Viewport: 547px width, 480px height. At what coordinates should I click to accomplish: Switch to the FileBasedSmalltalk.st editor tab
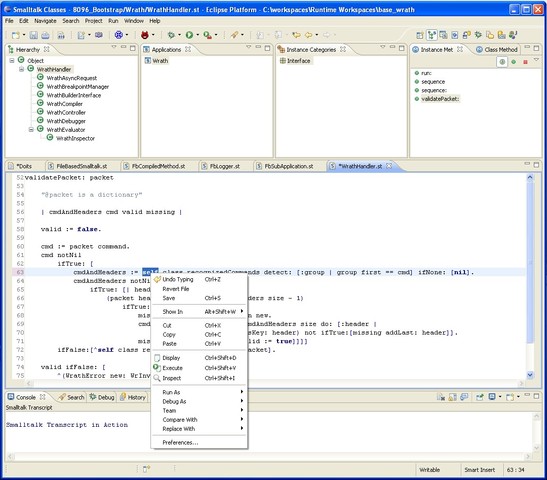[x=77, y=166]
